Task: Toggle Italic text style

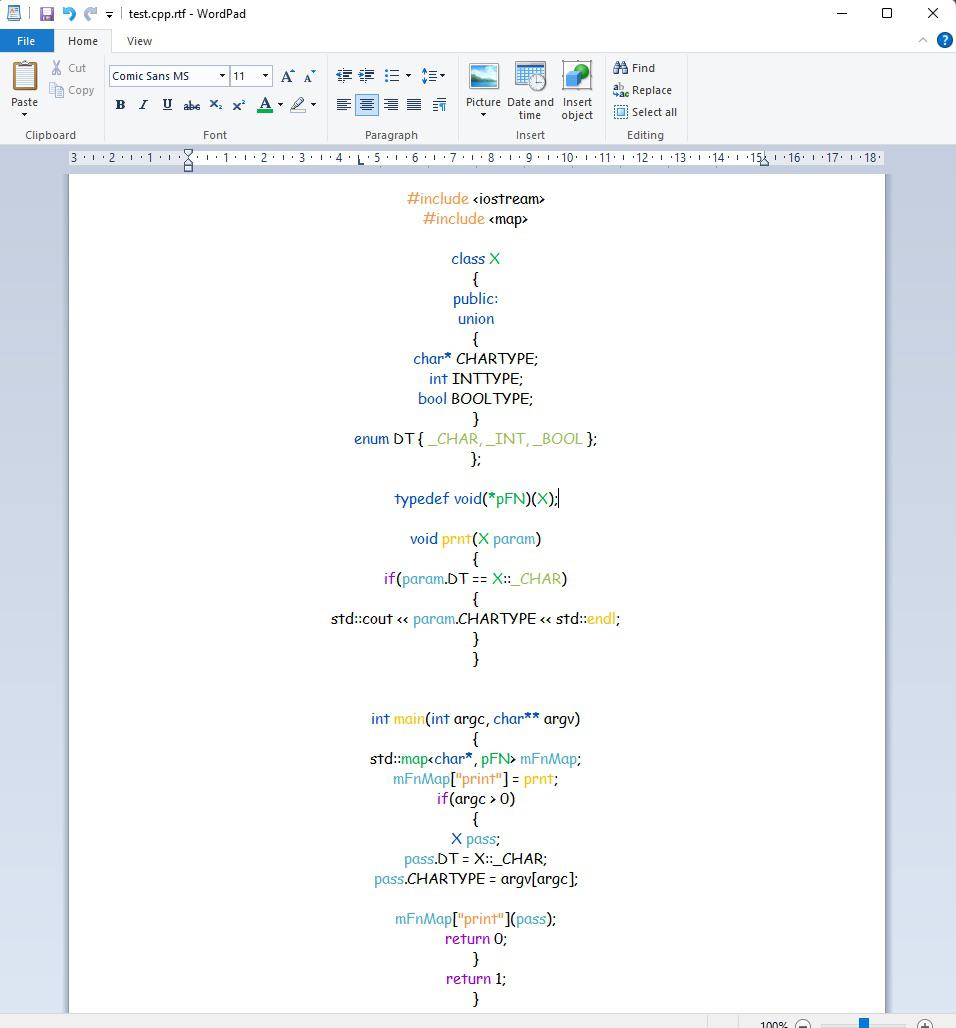Action: click(x=143, y=105)
